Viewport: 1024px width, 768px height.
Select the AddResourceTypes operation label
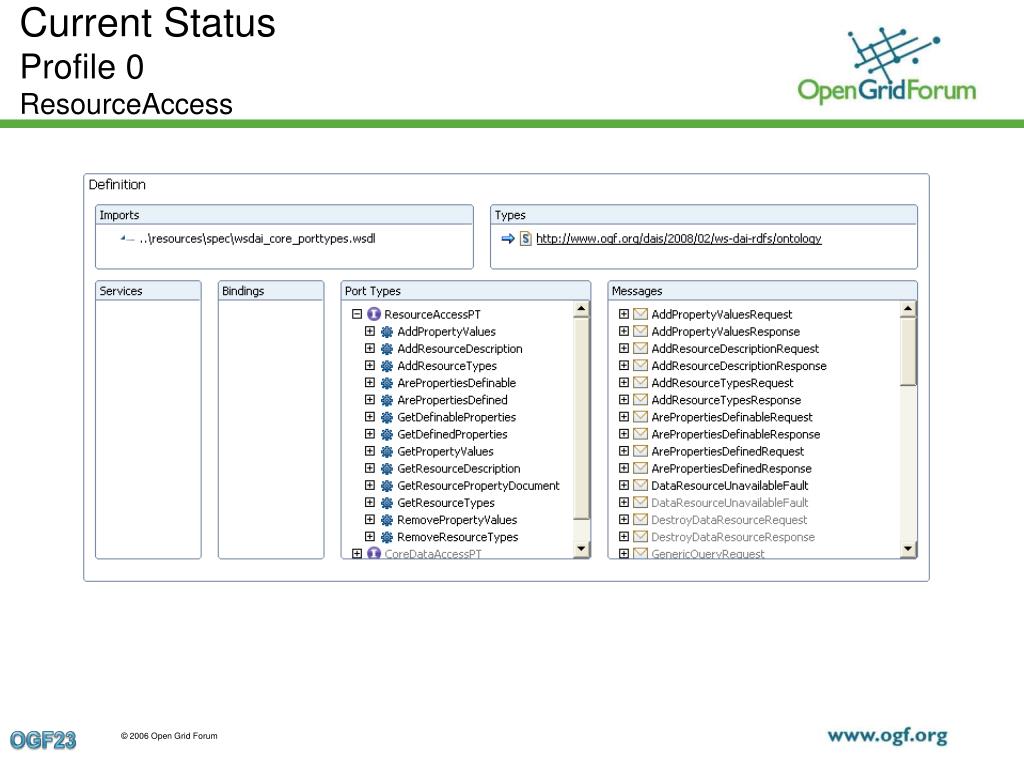click(447, 366)
